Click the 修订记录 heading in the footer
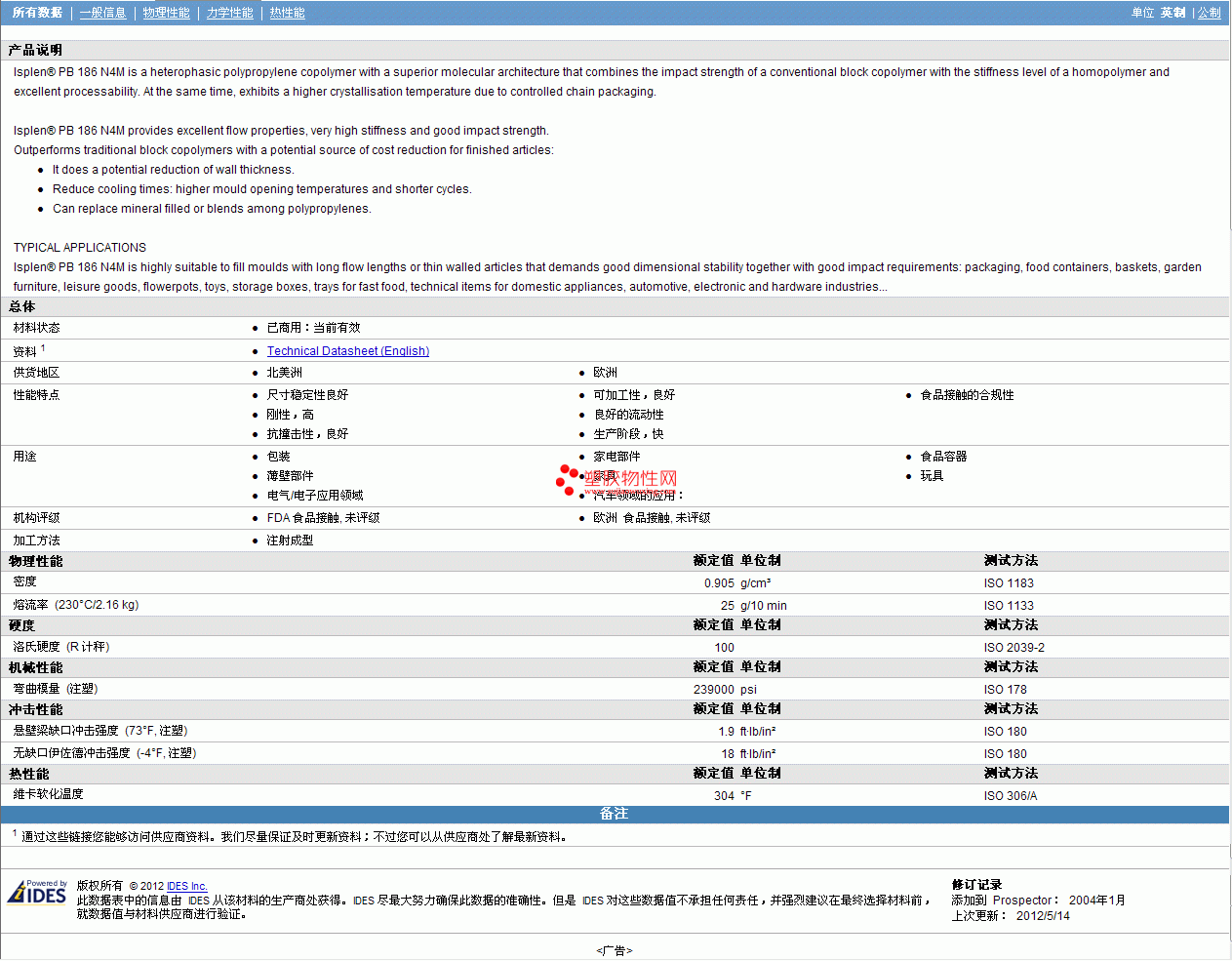The height and width of the screenshot is (961, 1232). coord(976,885)
